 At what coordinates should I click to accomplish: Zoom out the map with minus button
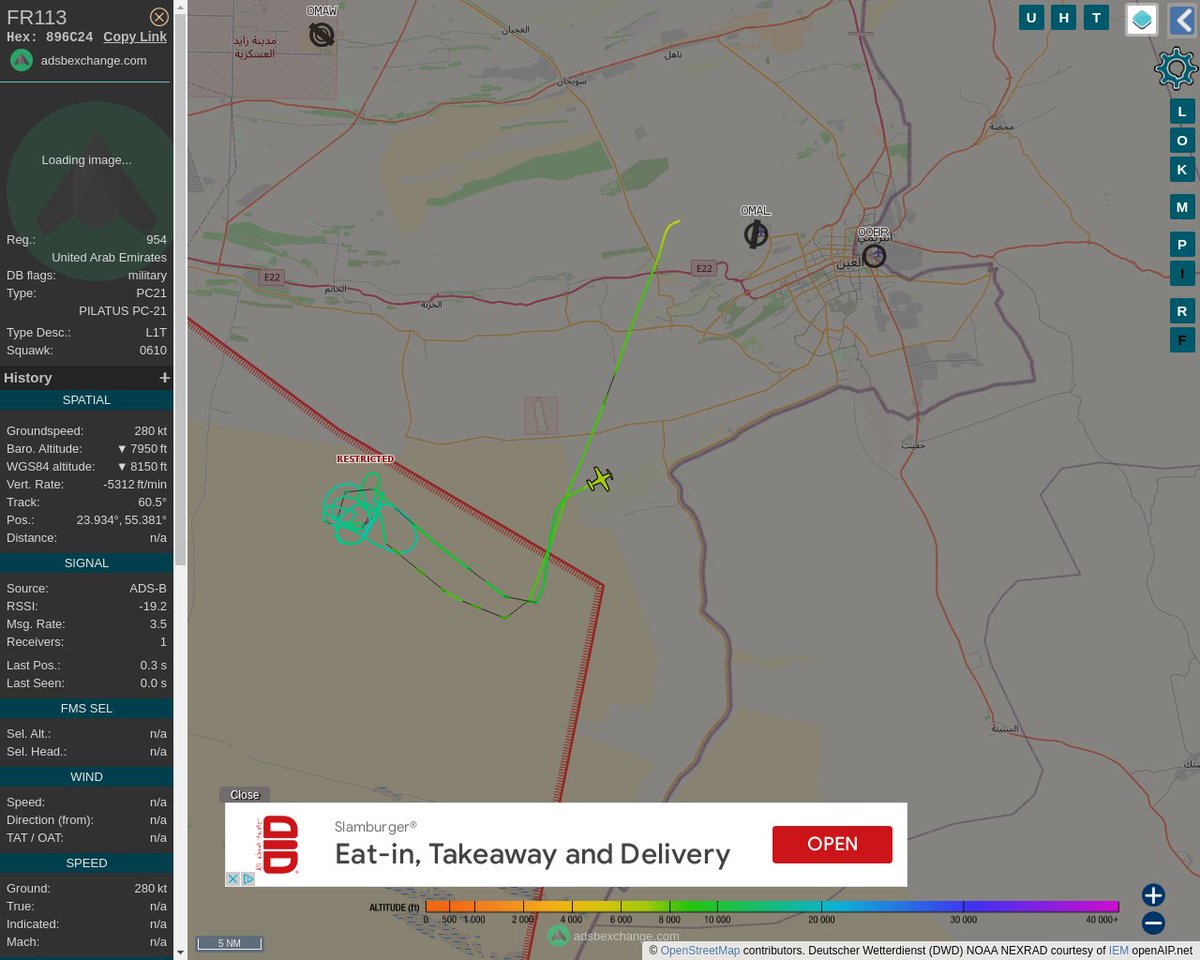pyautogui.click(x=1153, y=923)
